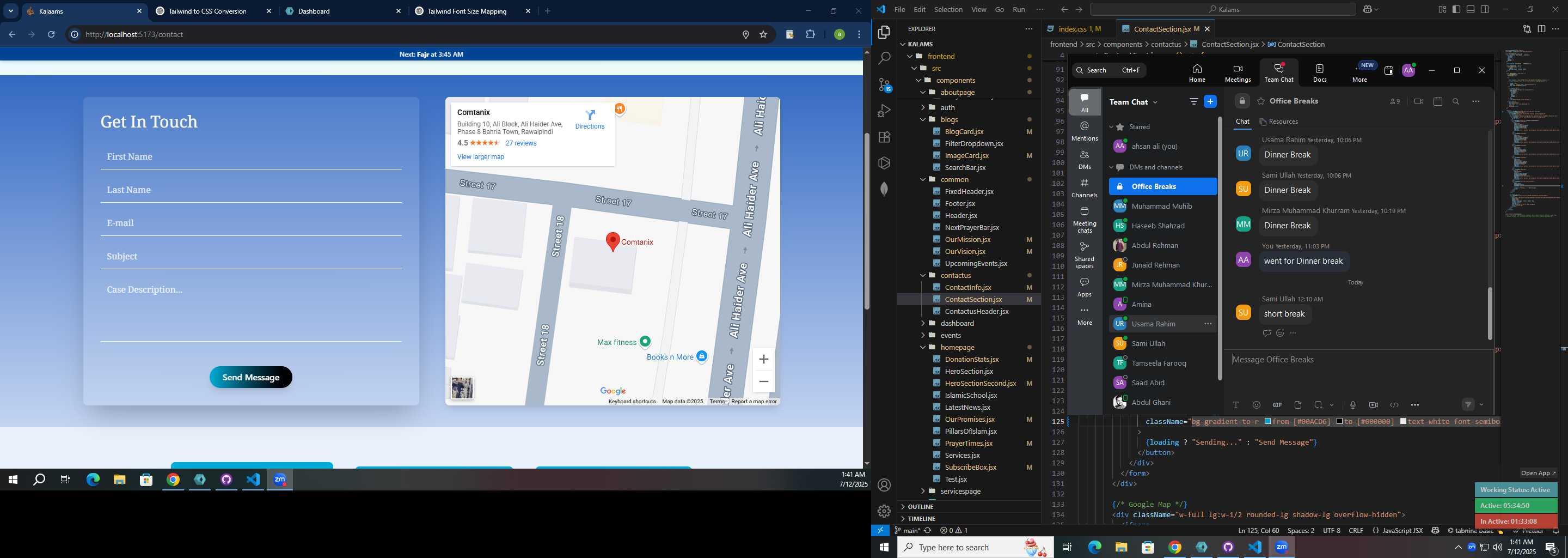
Task: Click Directions on the Comtanix map card
Action: coord(590,119)
